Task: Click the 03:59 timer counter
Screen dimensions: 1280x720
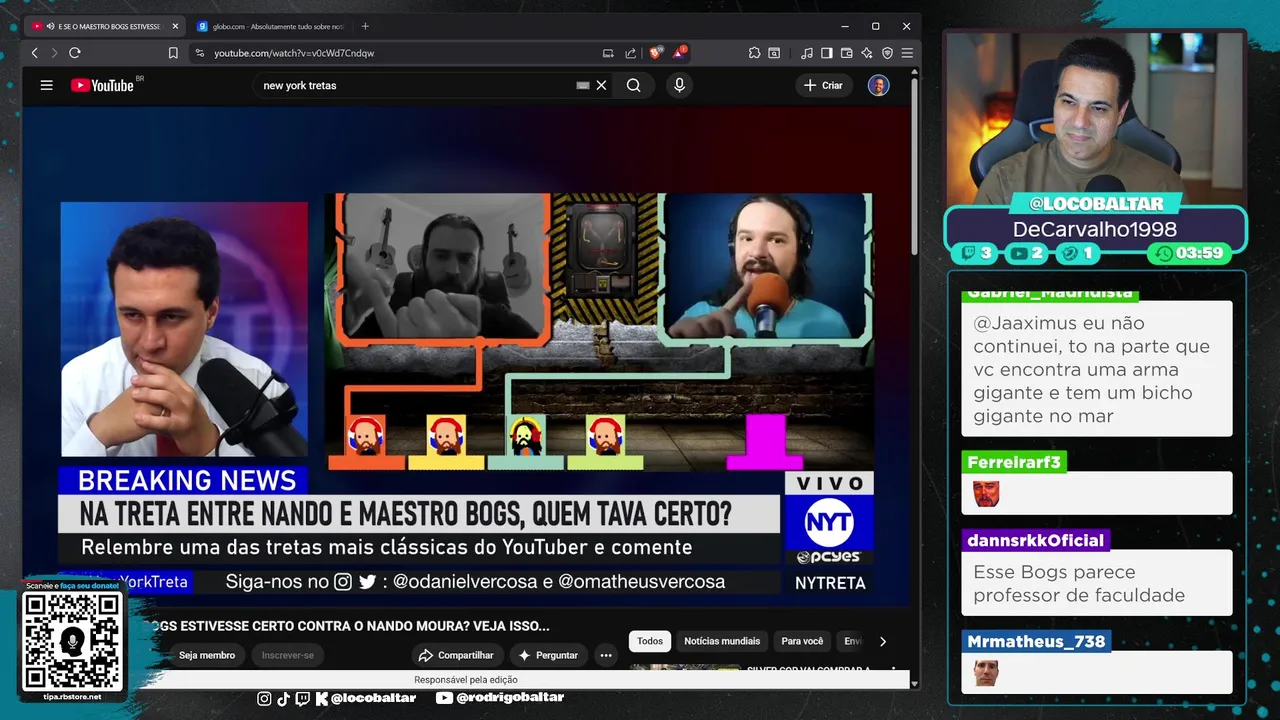Action: point(1190,253)
